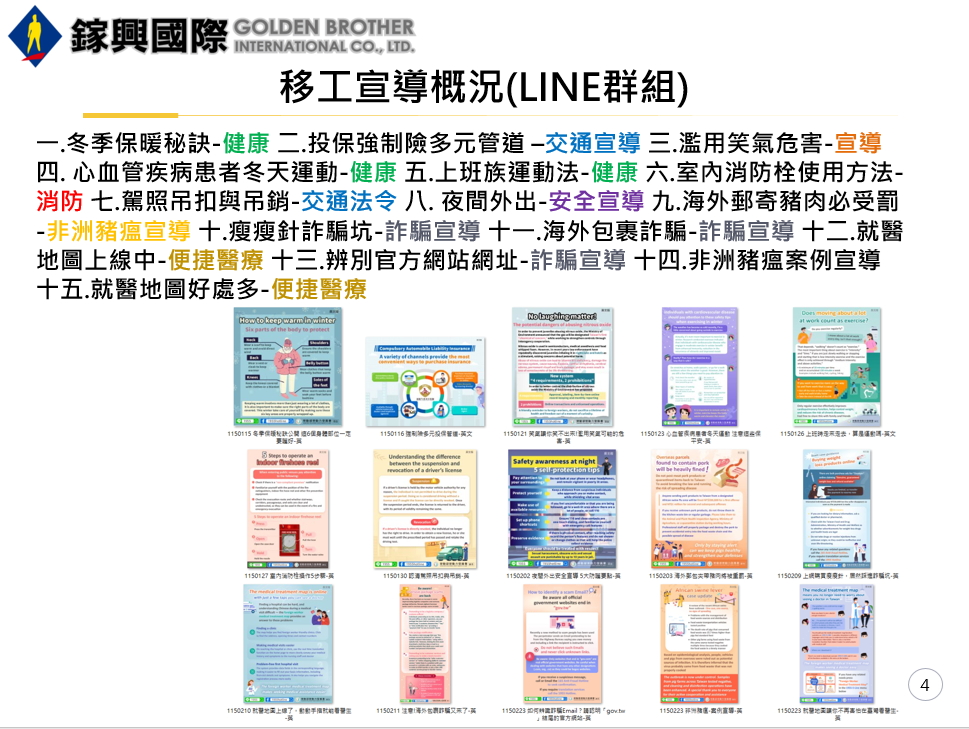This screenshot has height=729, width=969.
Task: Click the 鎵興國際 company name text
Action: point(148,36)
